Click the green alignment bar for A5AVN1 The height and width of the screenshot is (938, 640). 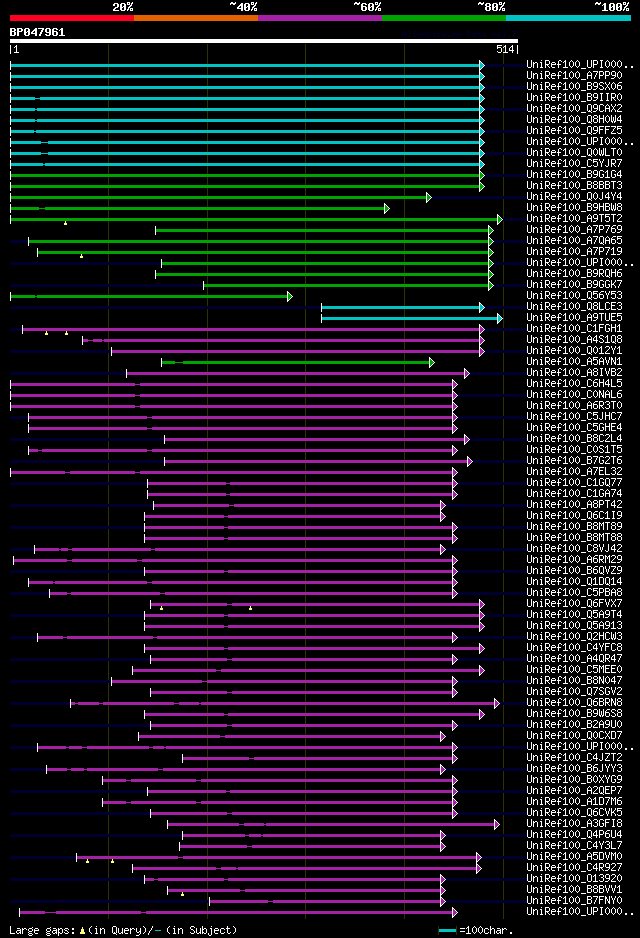click(297, 363)
